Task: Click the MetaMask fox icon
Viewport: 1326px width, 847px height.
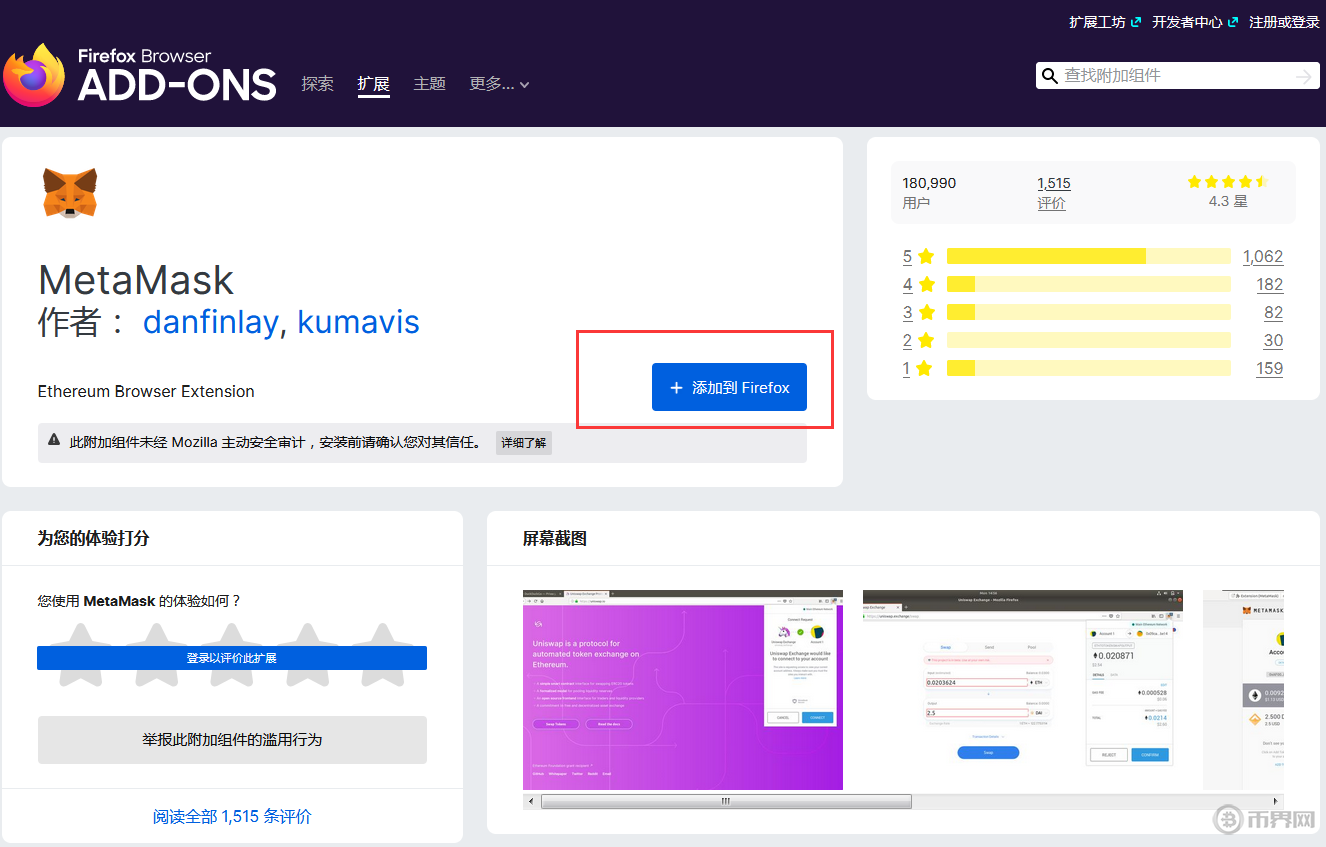Action: pyautogui.click(x=70, y=192)
